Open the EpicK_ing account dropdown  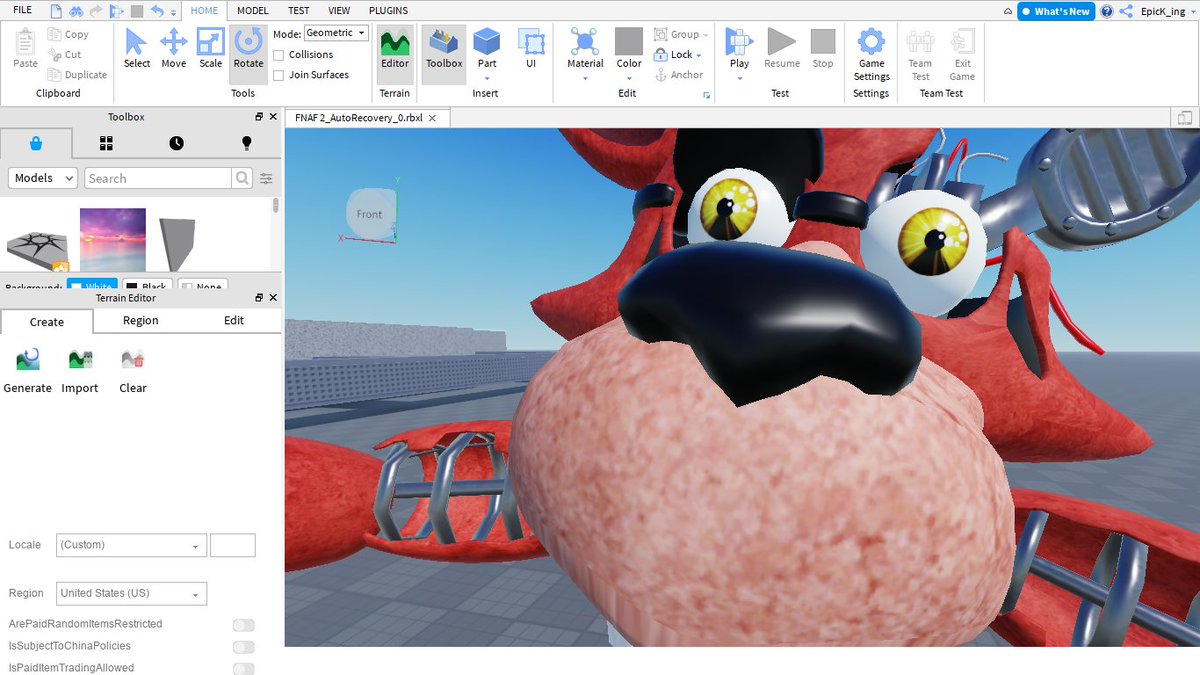(x=1167, y=11)
